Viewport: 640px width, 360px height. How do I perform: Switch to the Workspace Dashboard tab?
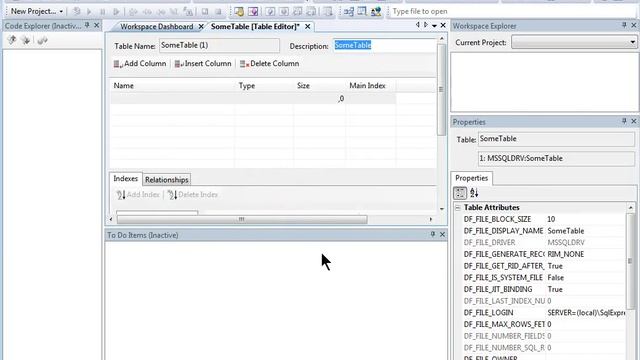(x=156, y=27)
